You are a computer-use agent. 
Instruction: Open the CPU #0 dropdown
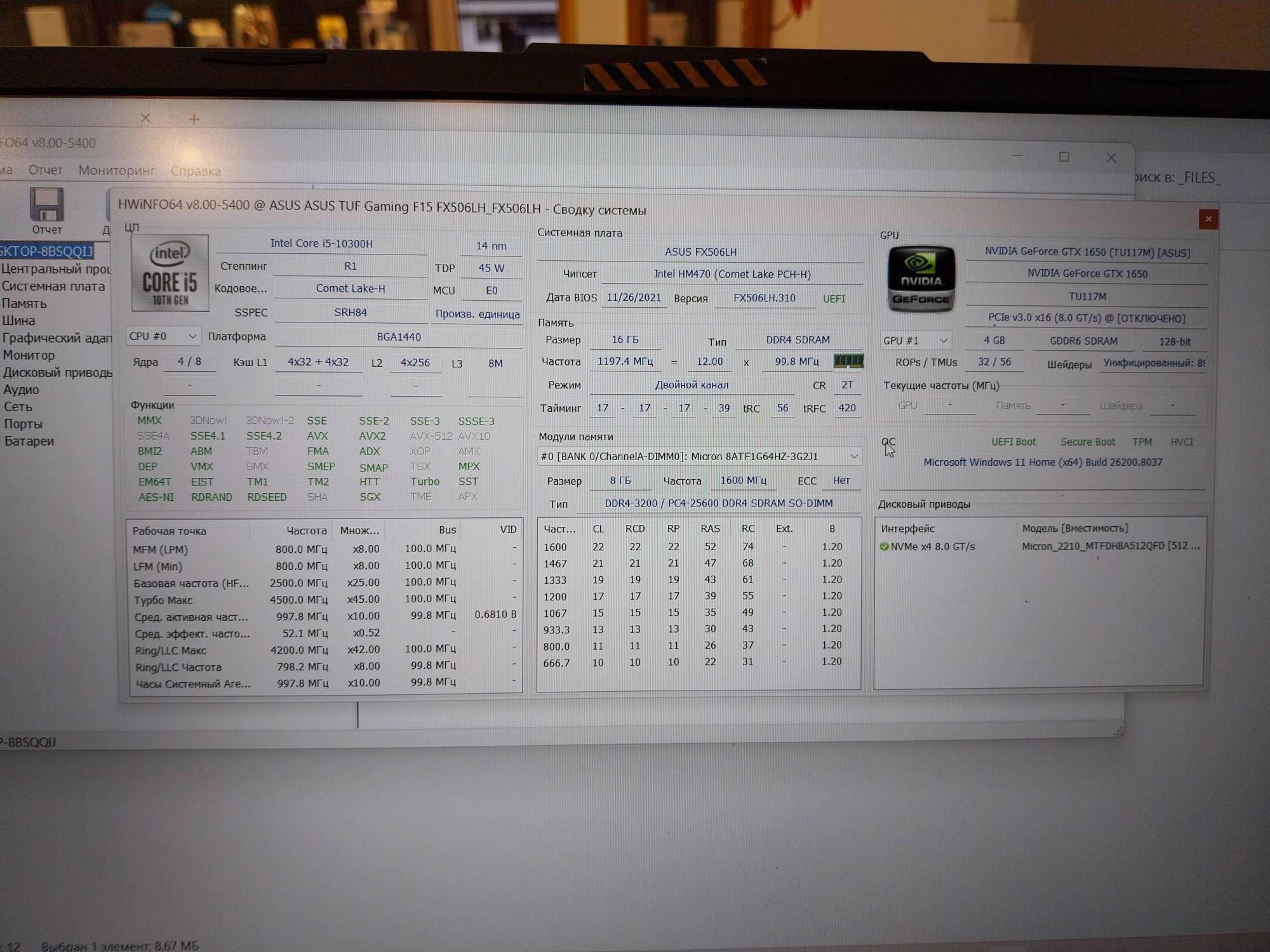[163, 336]
